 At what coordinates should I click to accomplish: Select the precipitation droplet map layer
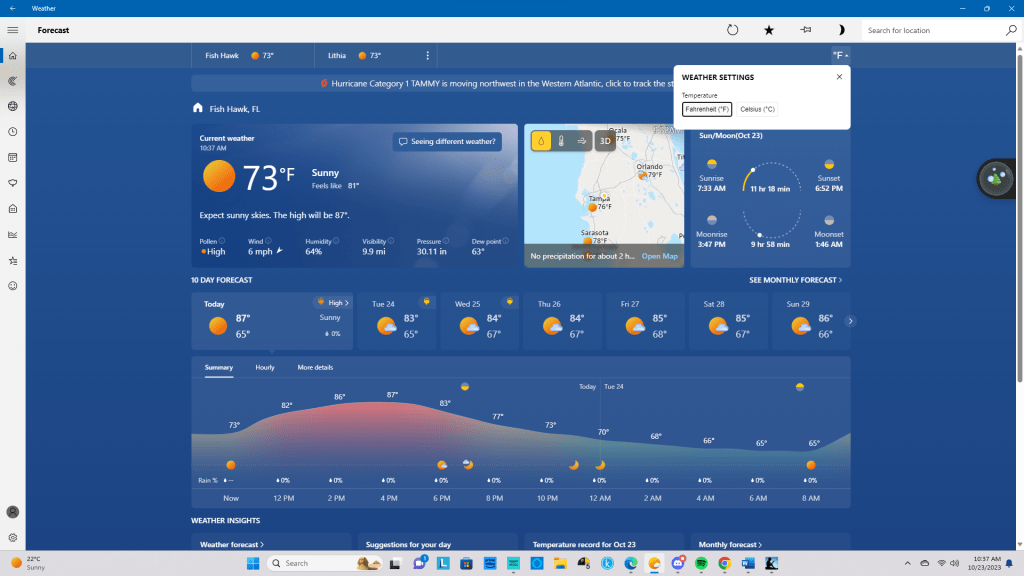(x=541, y=141)
